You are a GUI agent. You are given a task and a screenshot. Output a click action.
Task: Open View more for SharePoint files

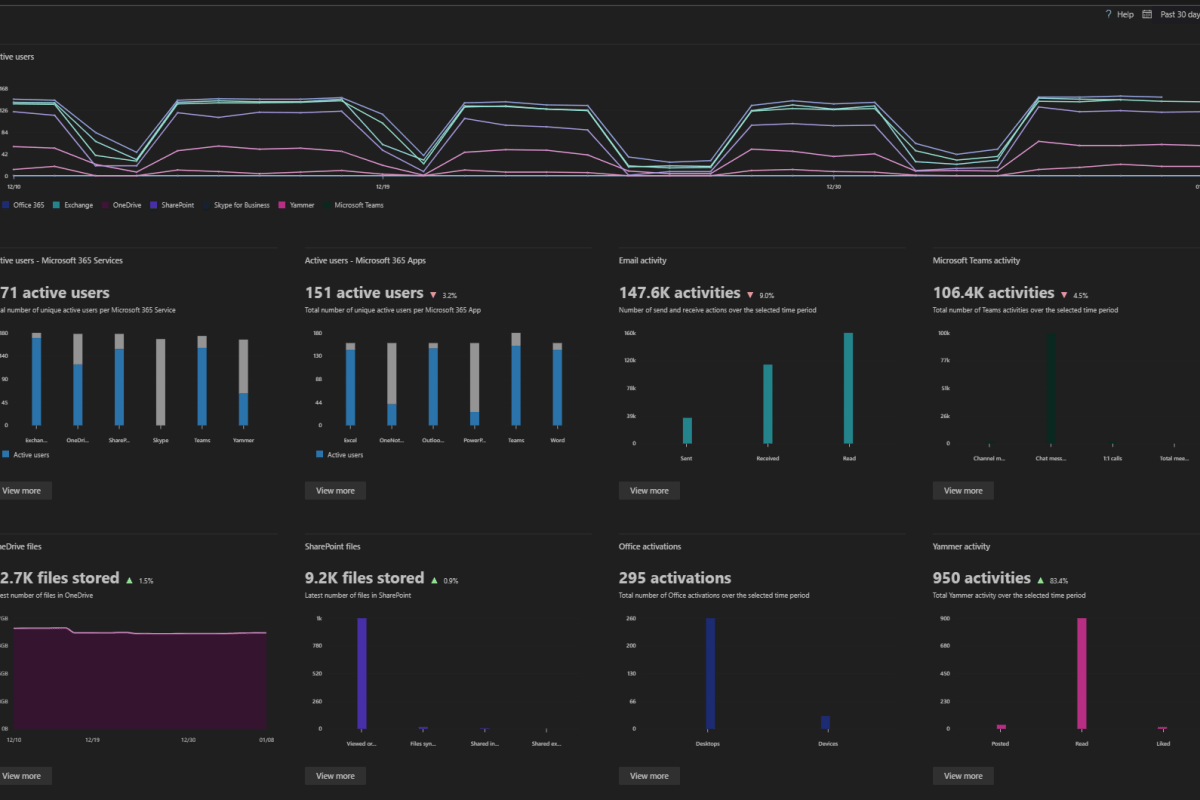point(335,776)
